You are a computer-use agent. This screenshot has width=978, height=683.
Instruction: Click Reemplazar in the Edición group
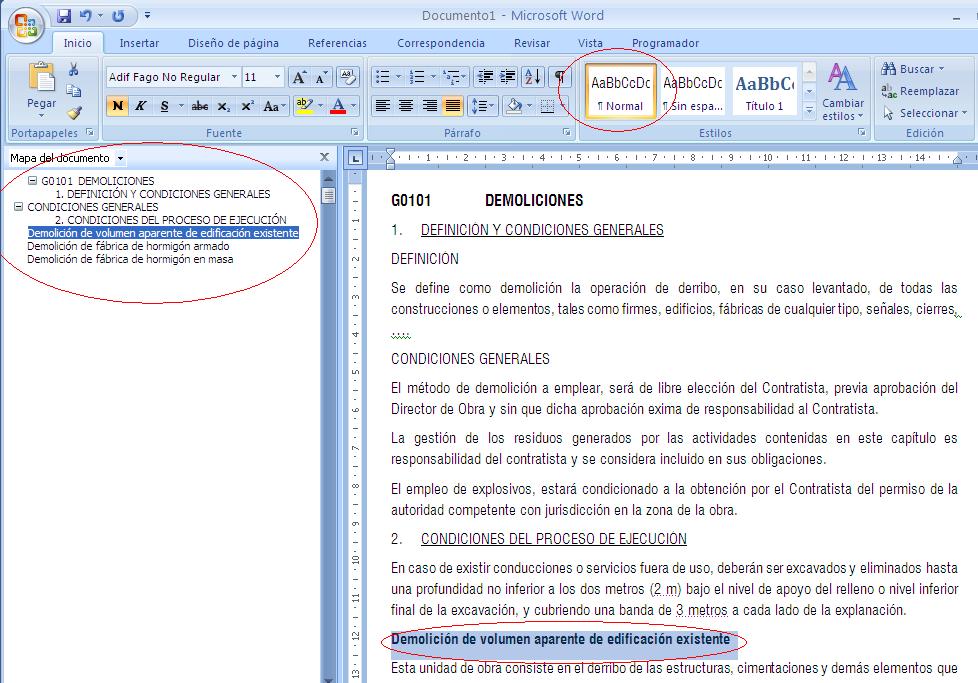(920, 91)
